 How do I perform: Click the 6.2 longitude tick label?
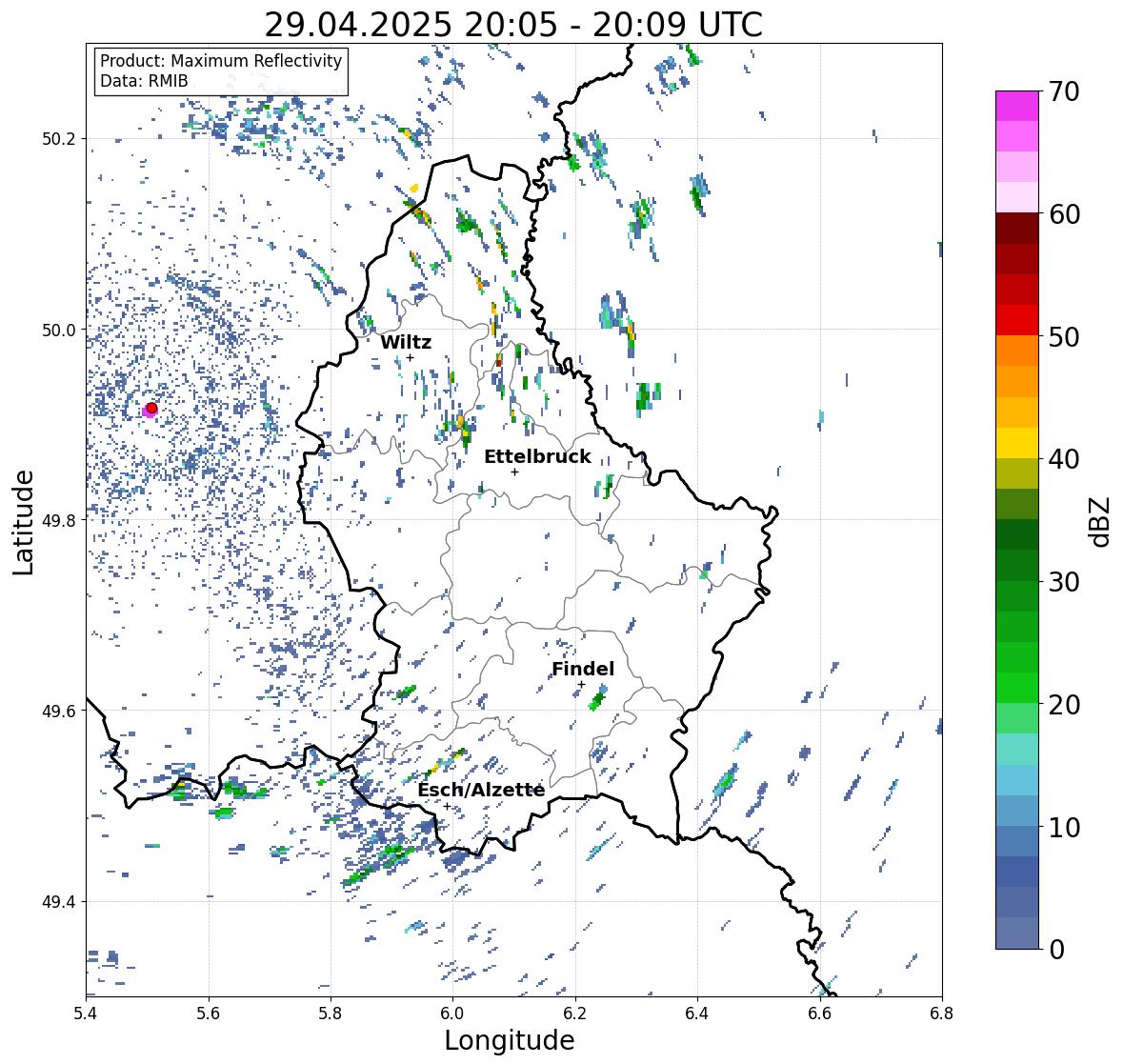click(x=575, y=1014)
